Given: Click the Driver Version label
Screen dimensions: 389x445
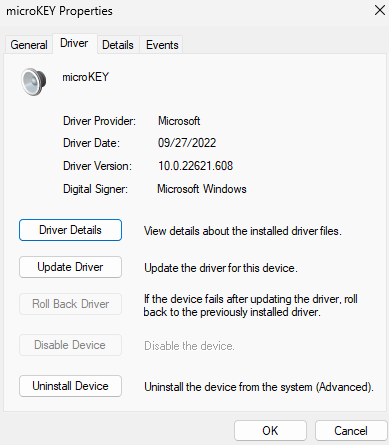Looking at the screenshot, I should (x=97, y=166).
